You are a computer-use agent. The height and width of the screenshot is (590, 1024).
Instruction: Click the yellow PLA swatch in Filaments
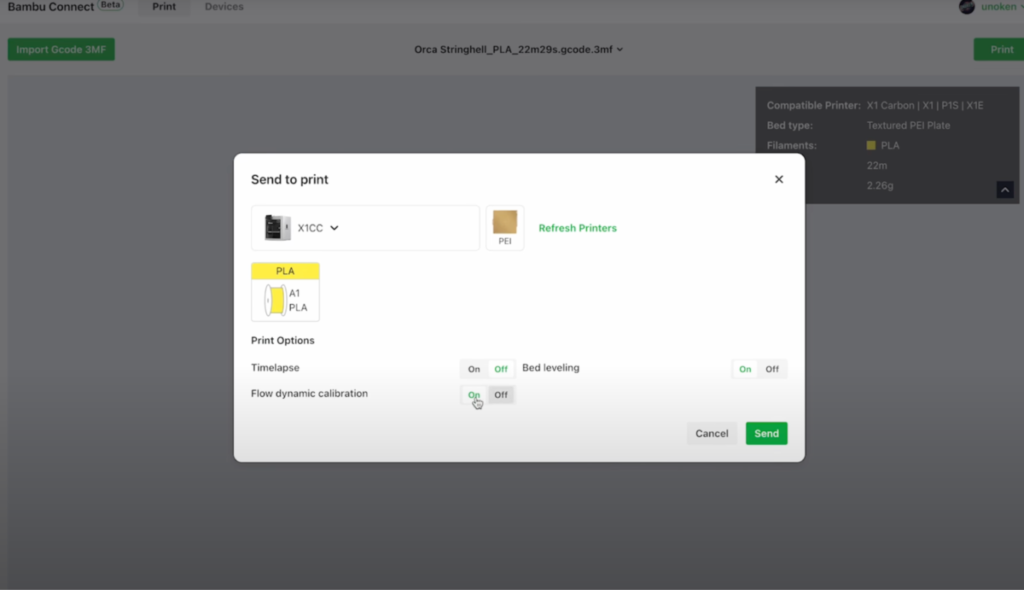tap(872, 146)
